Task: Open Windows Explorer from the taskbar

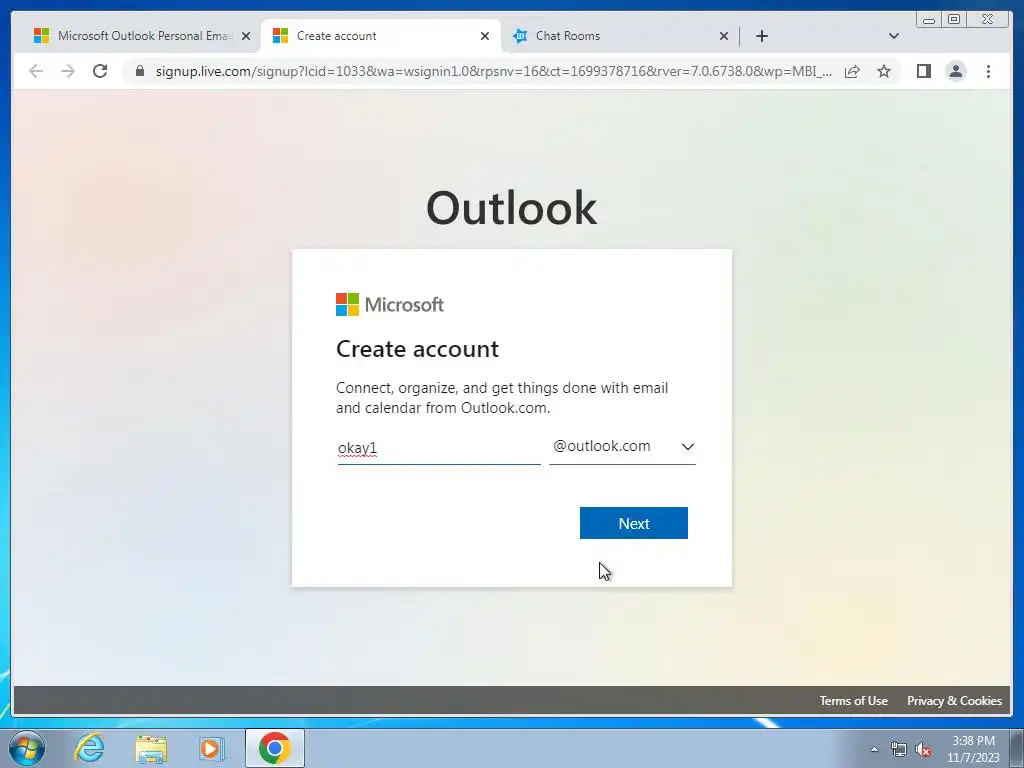Action: (151, 748)
